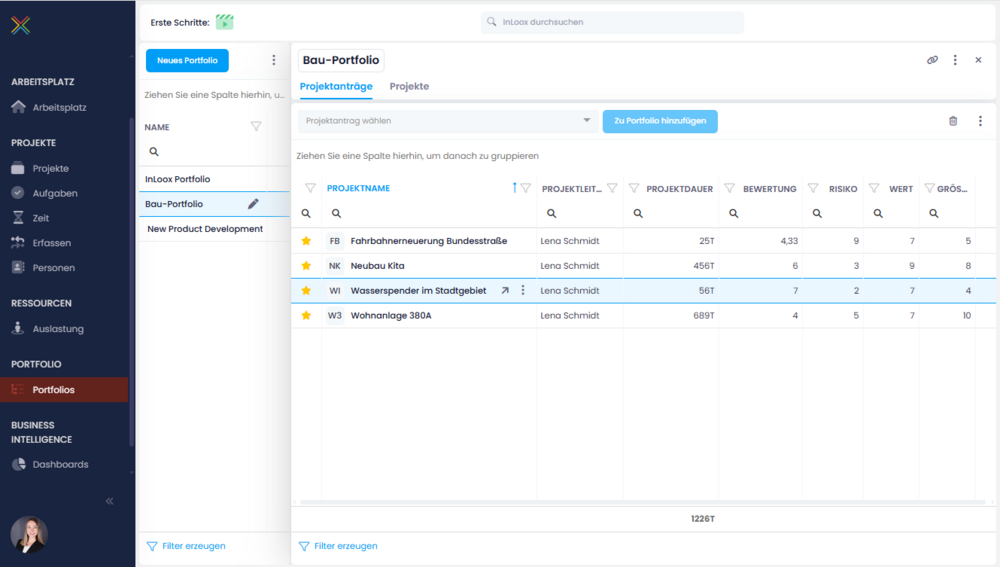The image size is (1000, 567).
Task: Click the filter icon in Name column
Action: [x=256, y=127]
